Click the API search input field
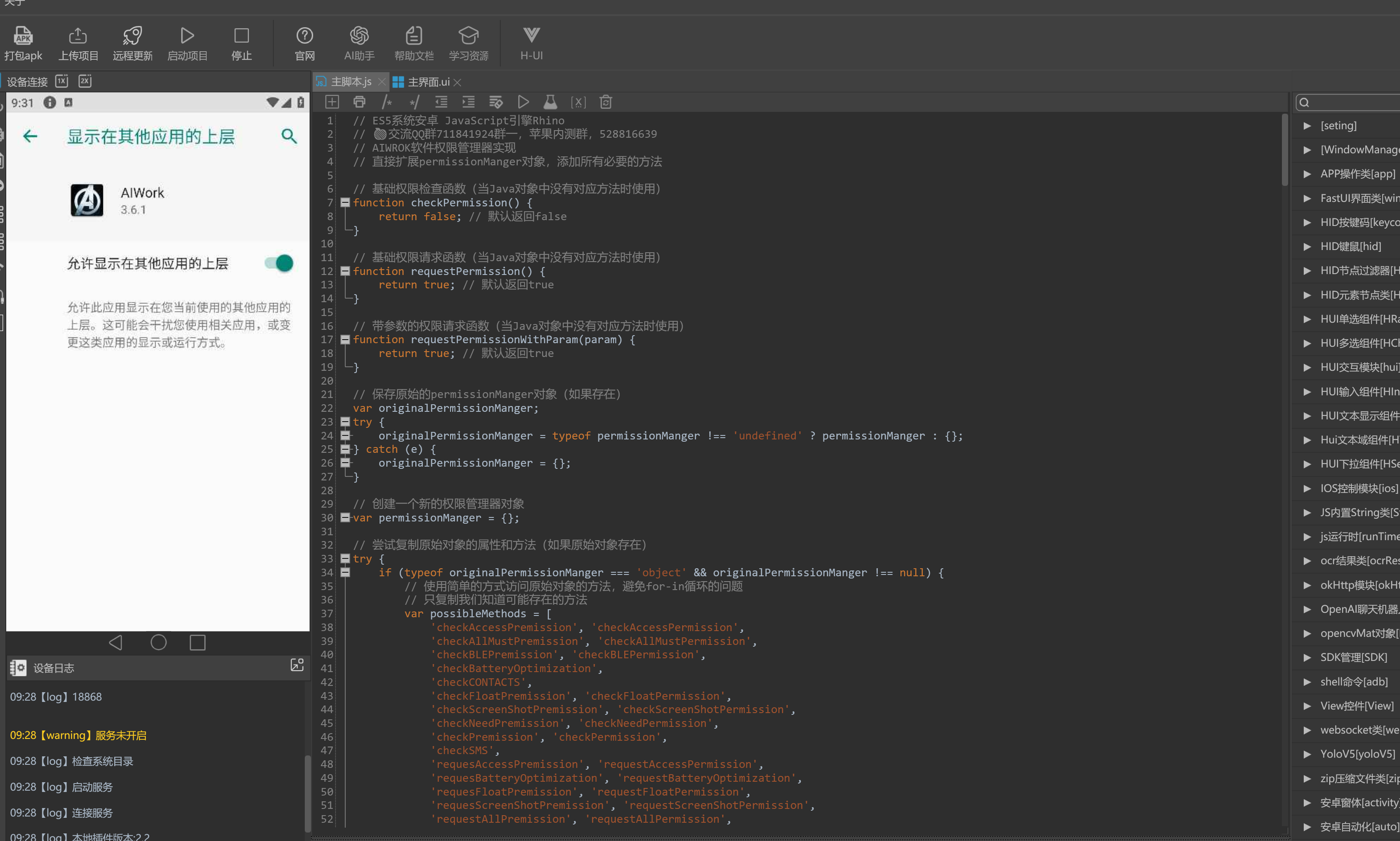Viewport: 1400px width, 841px height. [x=1354, y=103]
